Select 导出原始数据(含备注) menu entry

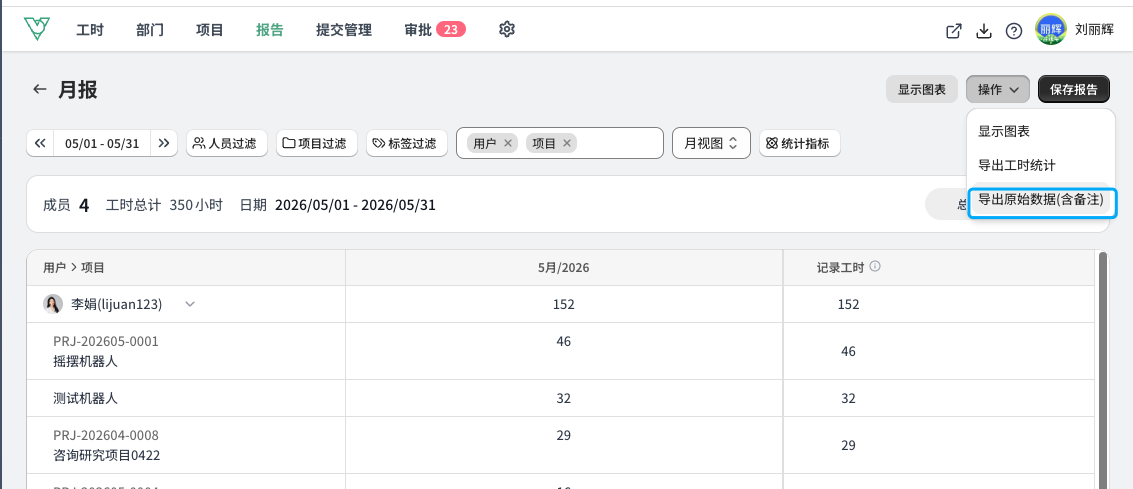pyautogui.click(x=1041, y=199)
